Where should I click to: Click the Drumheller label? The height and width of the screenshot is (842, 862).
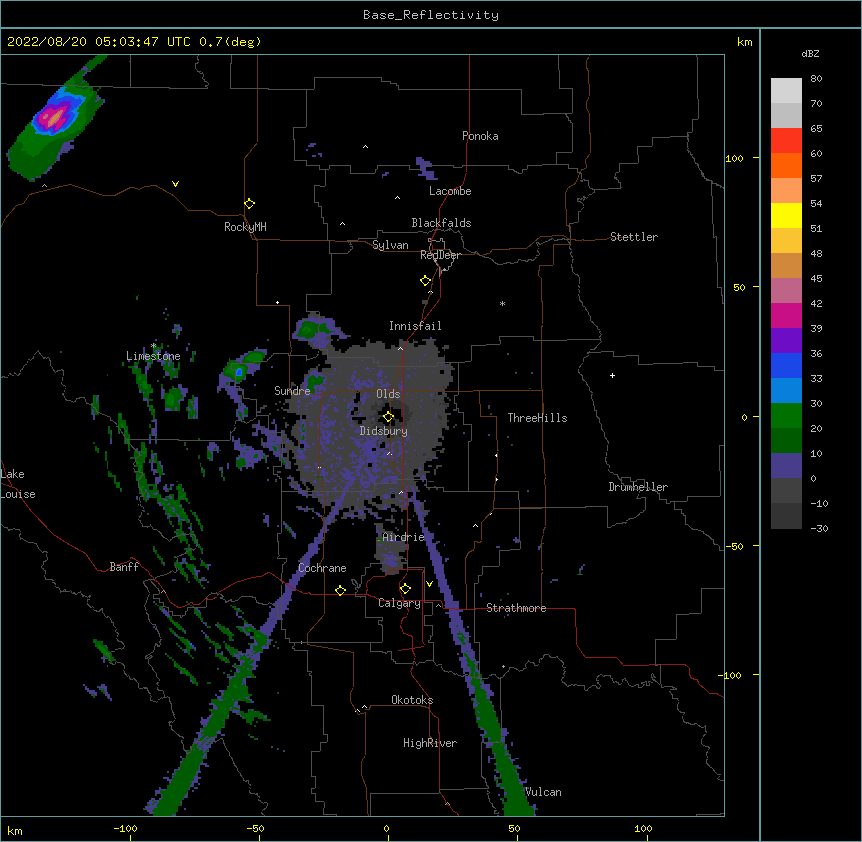pos(638,487)
